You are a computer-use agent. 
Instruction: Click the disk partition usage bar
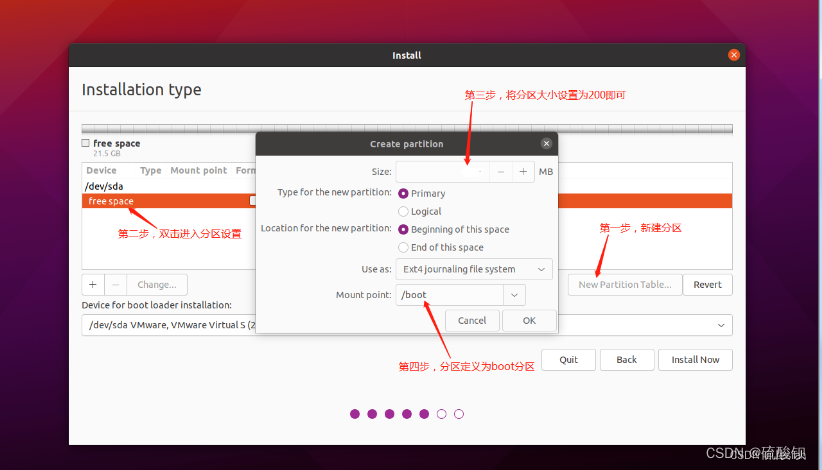407,128
